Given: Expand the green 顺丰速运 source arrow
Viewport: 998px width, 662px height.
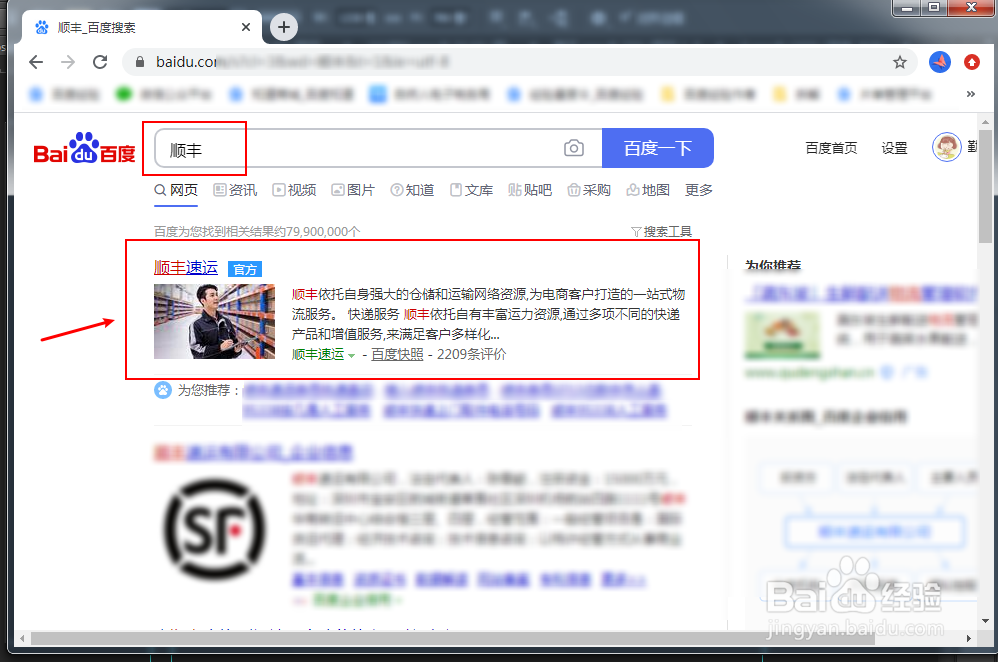Looking at the screenshot, I should pyautogui.click(x=351, y=355).
